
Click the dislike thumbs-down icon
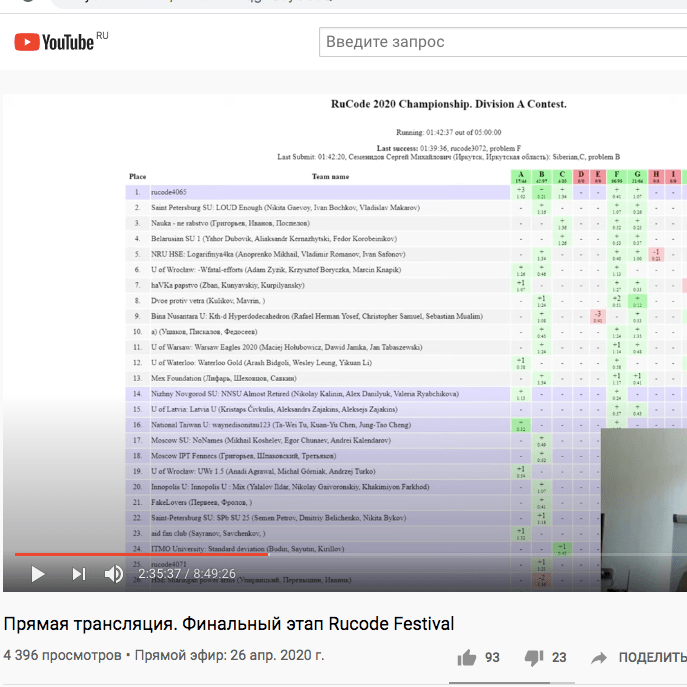click(x=534, y=658)
